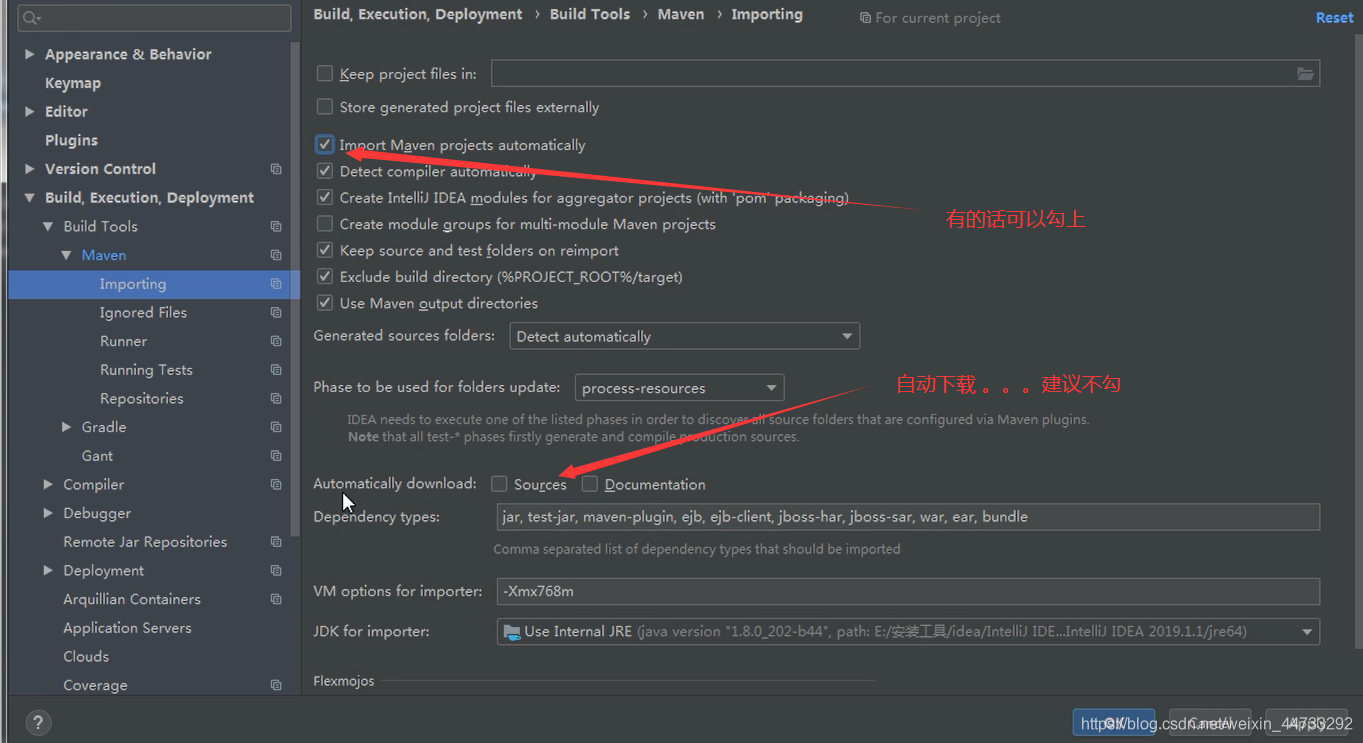Click Maven in the breadcrumb path
Screen dimensions: 1363x743
(x=681, y=14)
